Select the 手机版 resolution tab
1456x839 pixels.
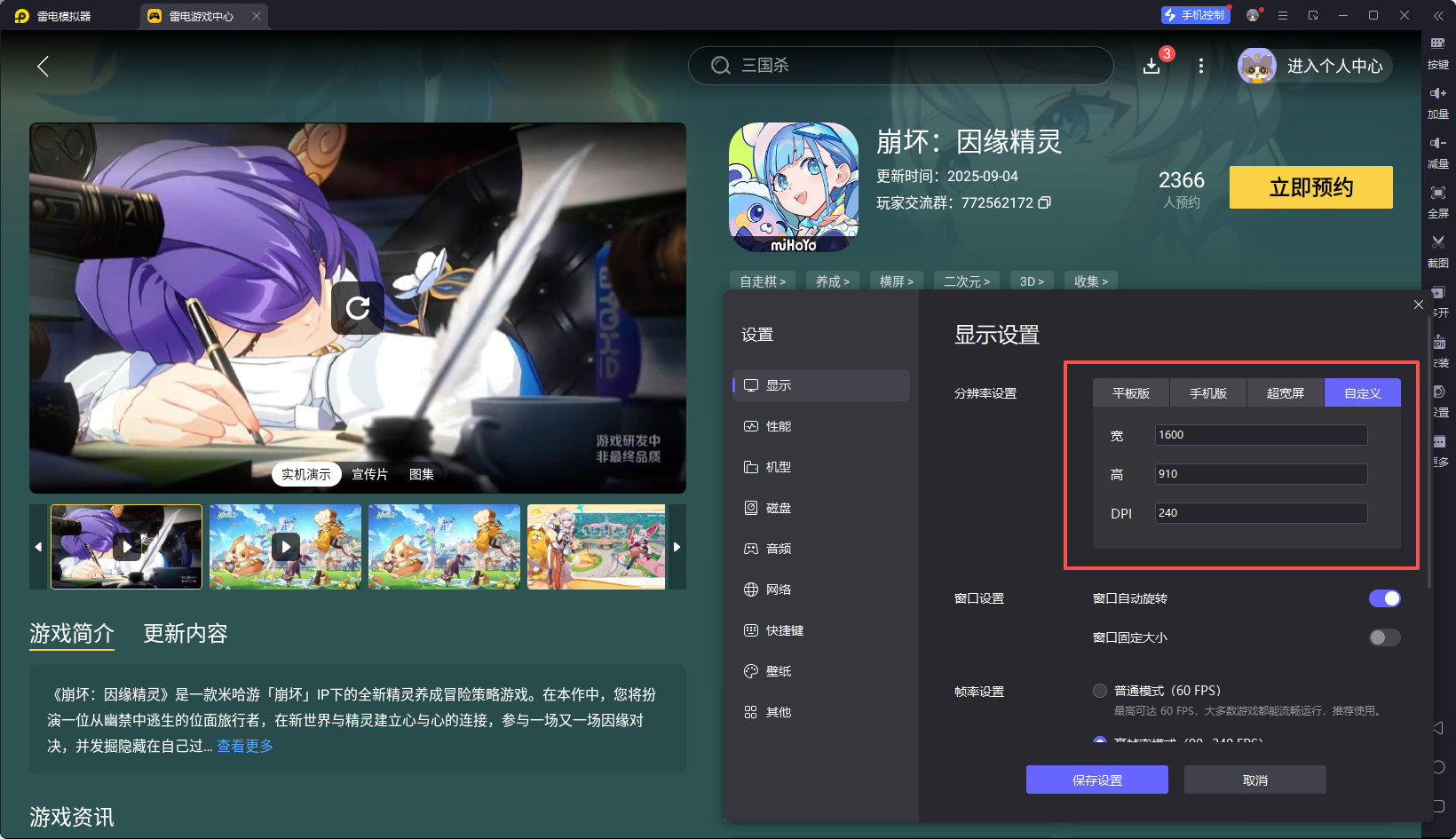[1208, 393]
